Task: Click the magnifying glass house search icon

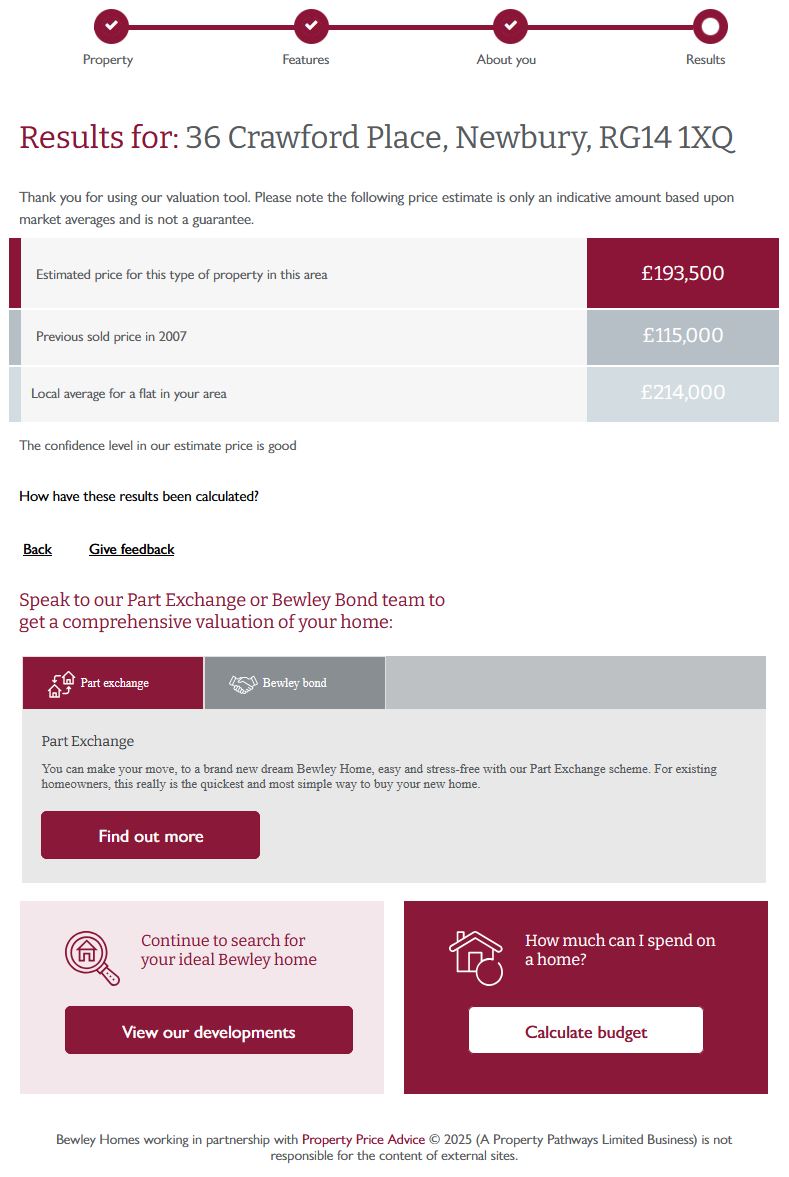Action: click(92, 958)
